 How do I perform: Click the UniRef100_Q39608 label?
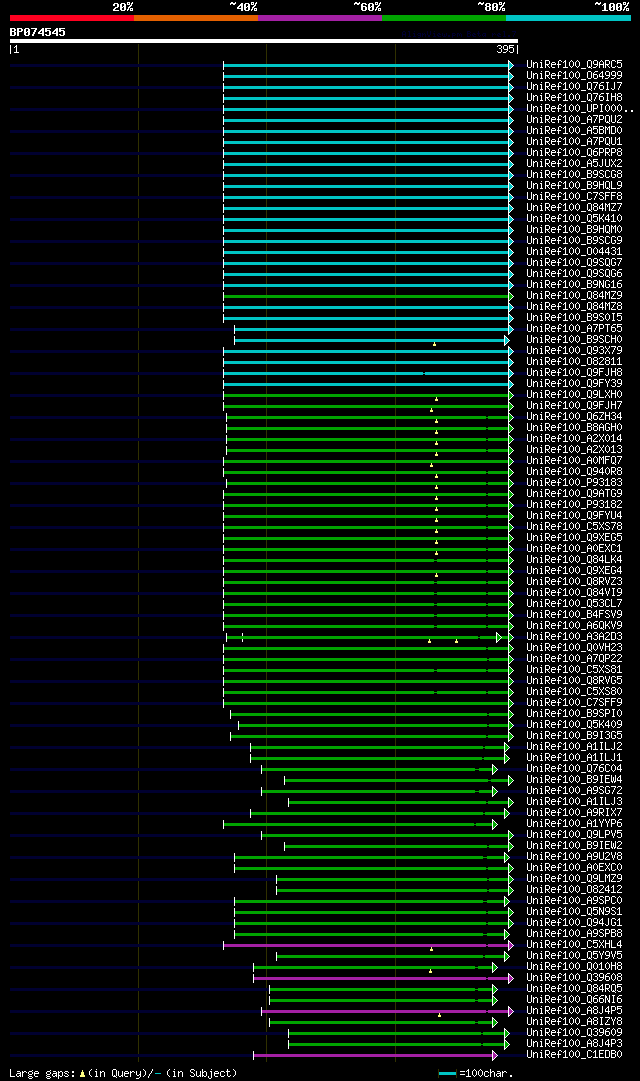(x=574, y=978)
